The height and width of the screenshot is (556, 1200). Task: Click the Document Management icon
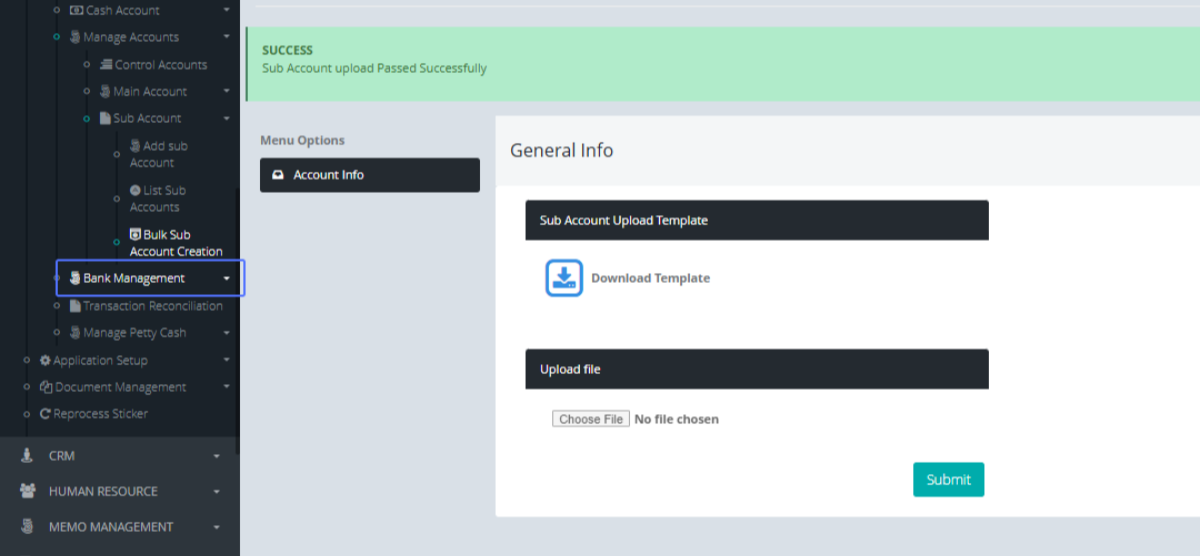tap(45, 387)
